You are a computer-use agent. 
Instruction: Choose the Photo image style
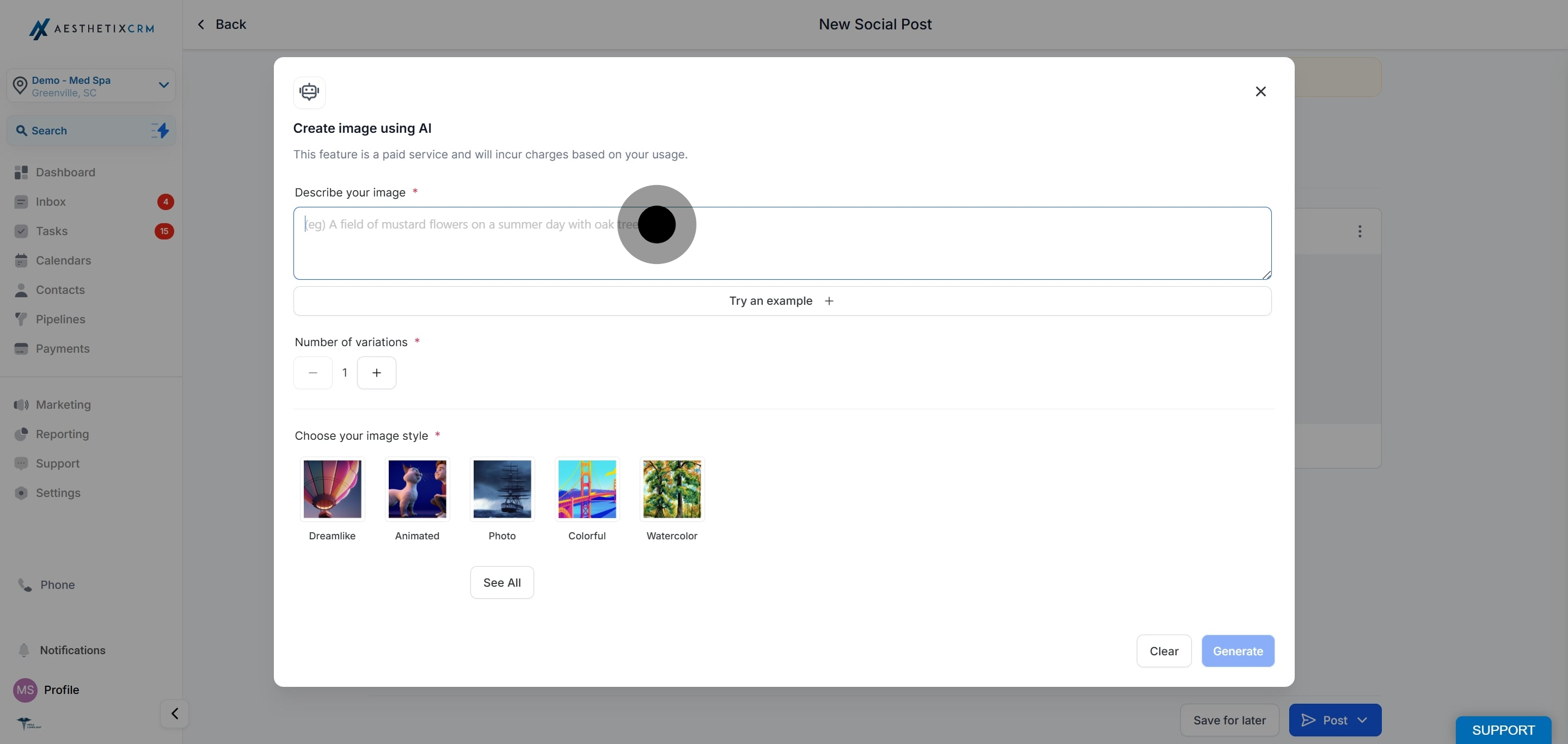(501, 489)
